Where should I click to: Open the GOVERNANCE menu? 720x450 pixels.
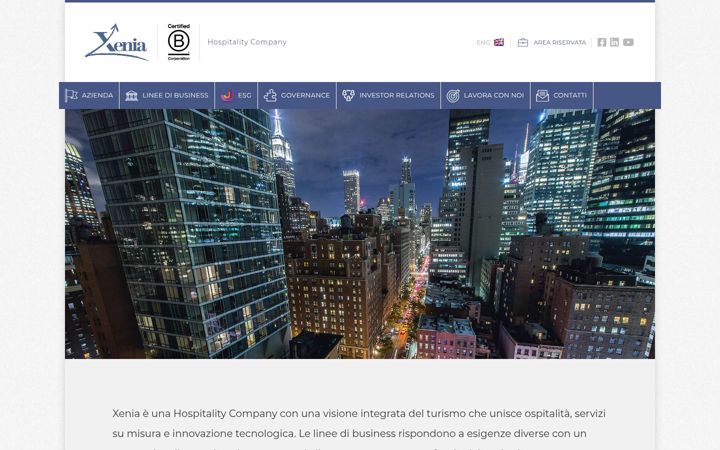[305, 96]
